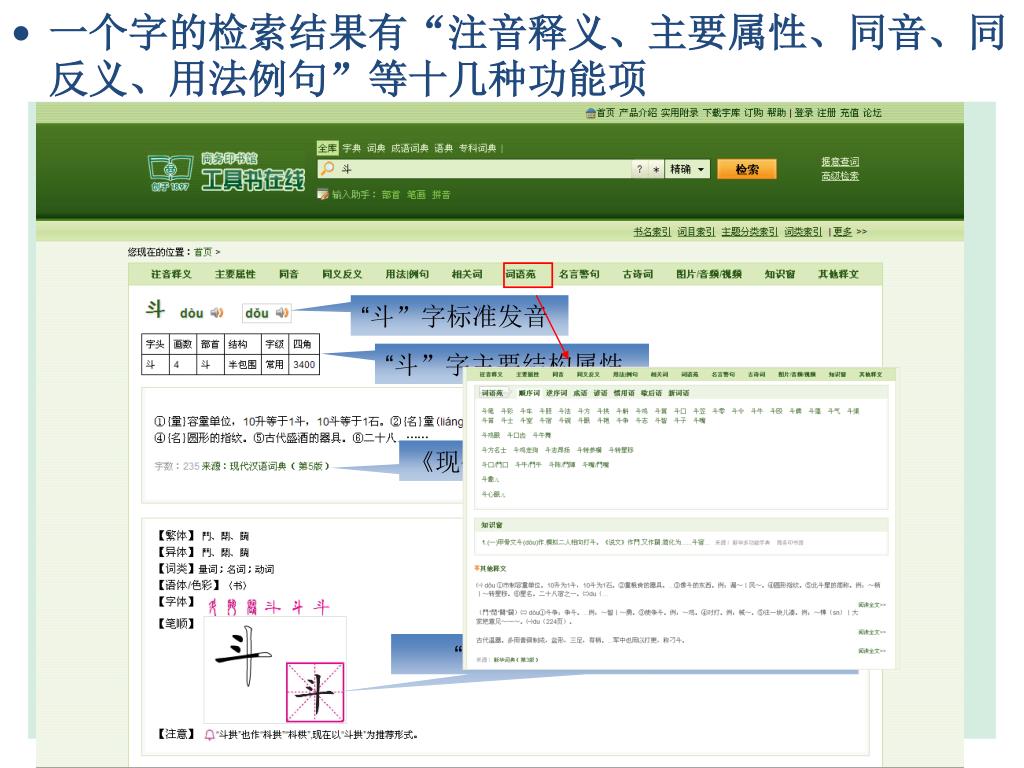Click the * wildcard button
The height and width of the screenshot is (768, 1024).
coord(656,169)
